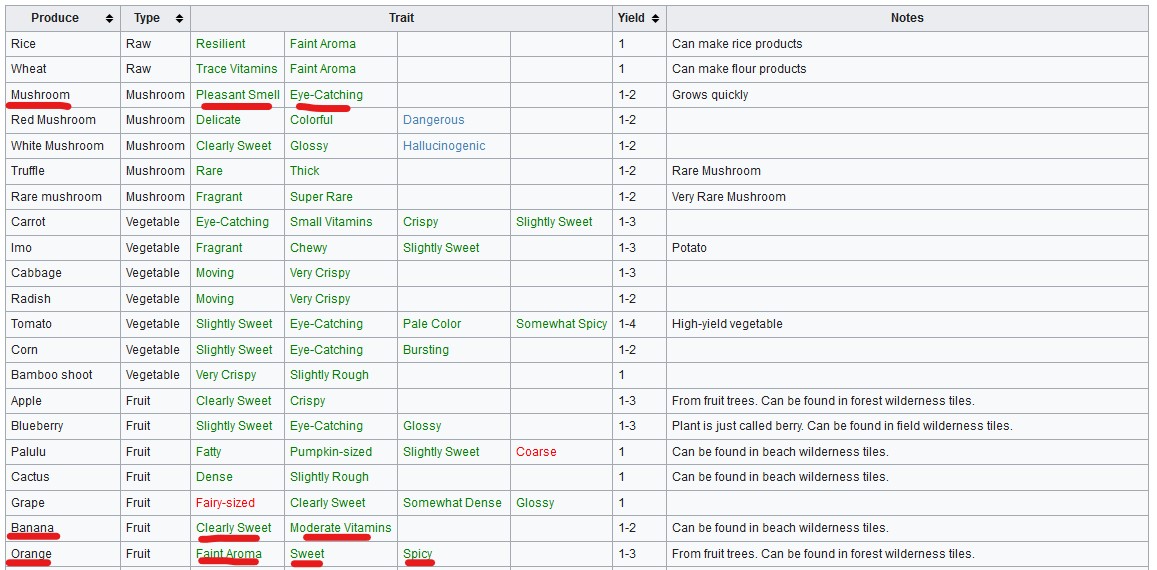Open the Bursting trait in Corn row
The image size is (1157, 570).
425,350
